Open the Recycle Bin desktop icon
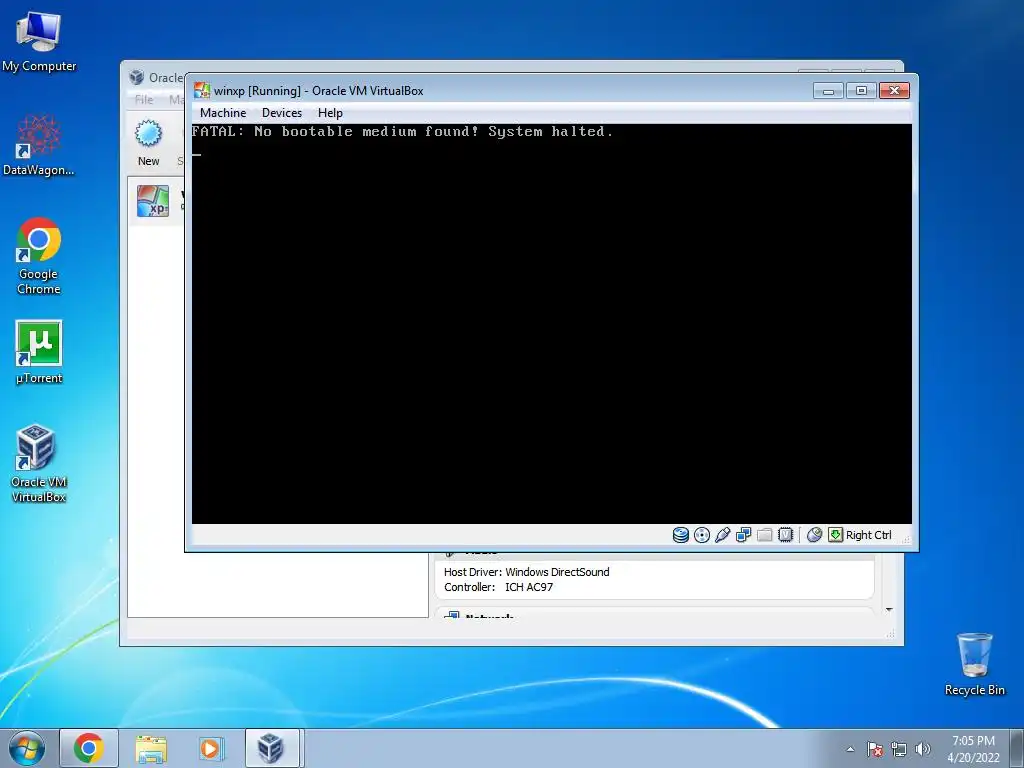Image resolution: width=1024 pixels, height=768 pixels. click(974, 655)
